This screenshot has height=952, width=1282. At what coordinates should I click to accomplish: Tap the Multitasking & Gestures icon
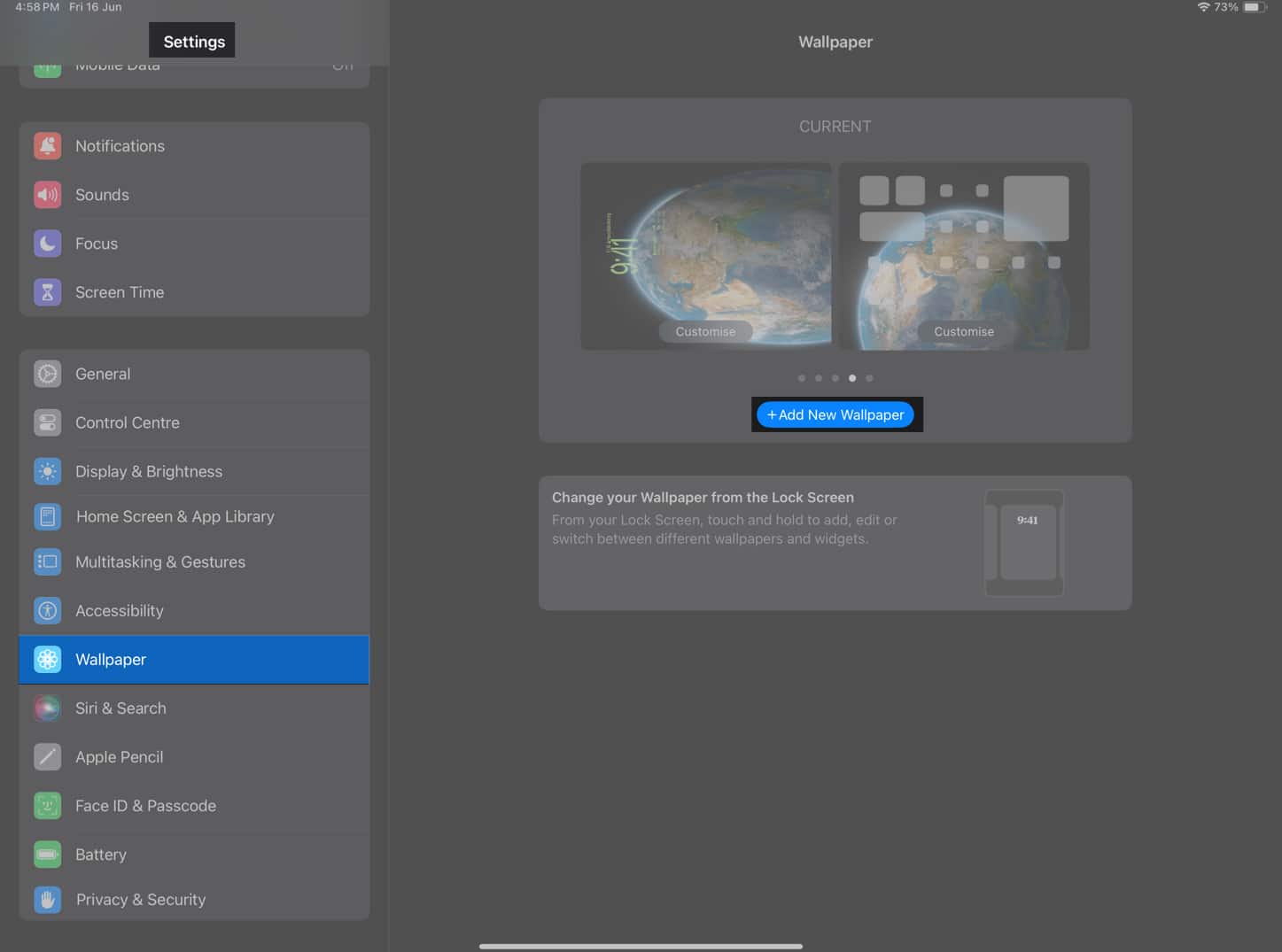click(48, 561)
